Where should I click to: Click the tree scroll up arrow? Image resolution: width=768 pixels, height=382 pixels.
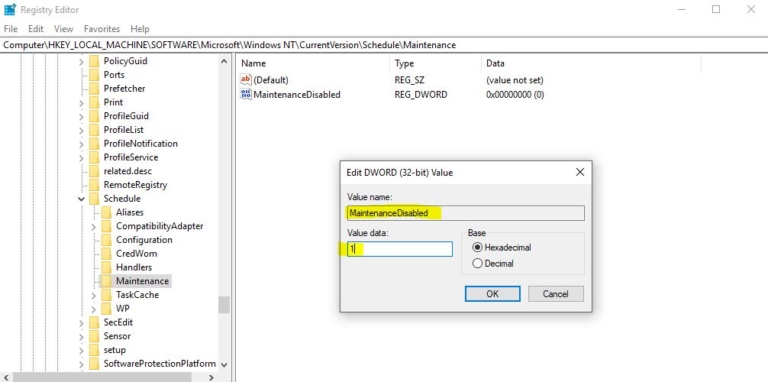coord(224,62)
